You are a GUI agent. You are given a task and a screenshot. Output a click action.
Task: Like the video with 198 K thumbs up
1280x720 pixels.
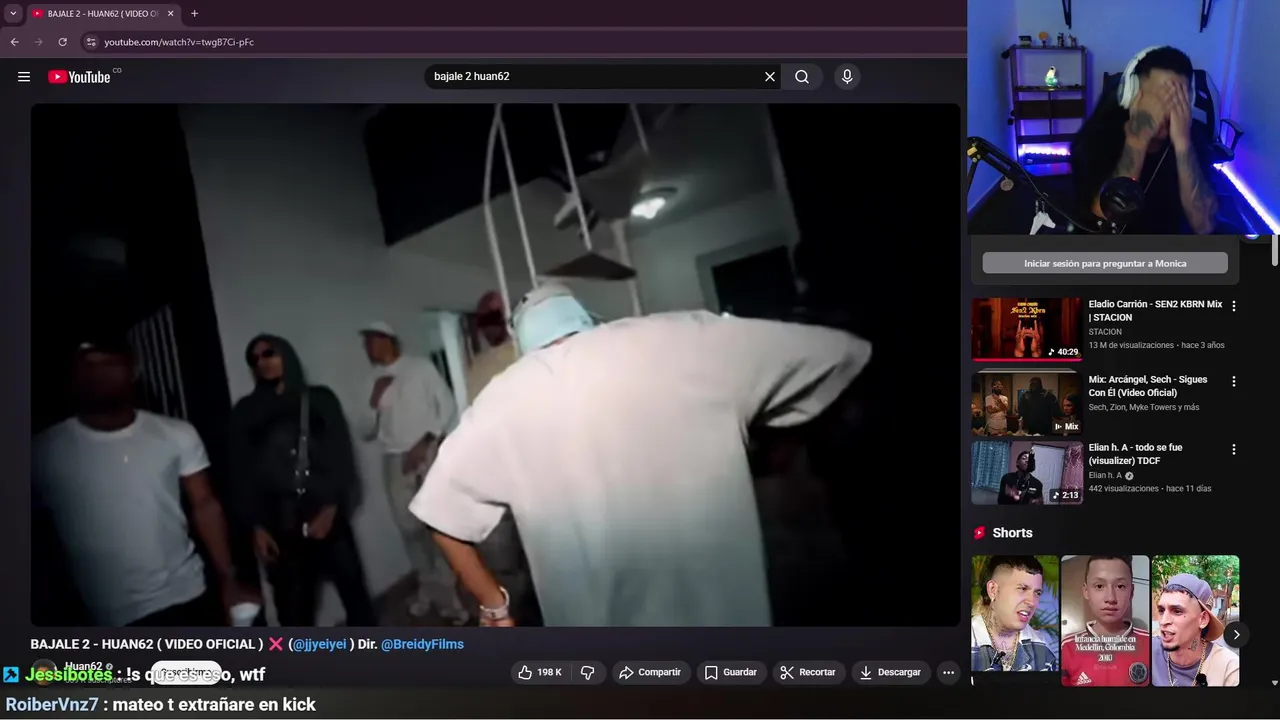tap(539, 672)
